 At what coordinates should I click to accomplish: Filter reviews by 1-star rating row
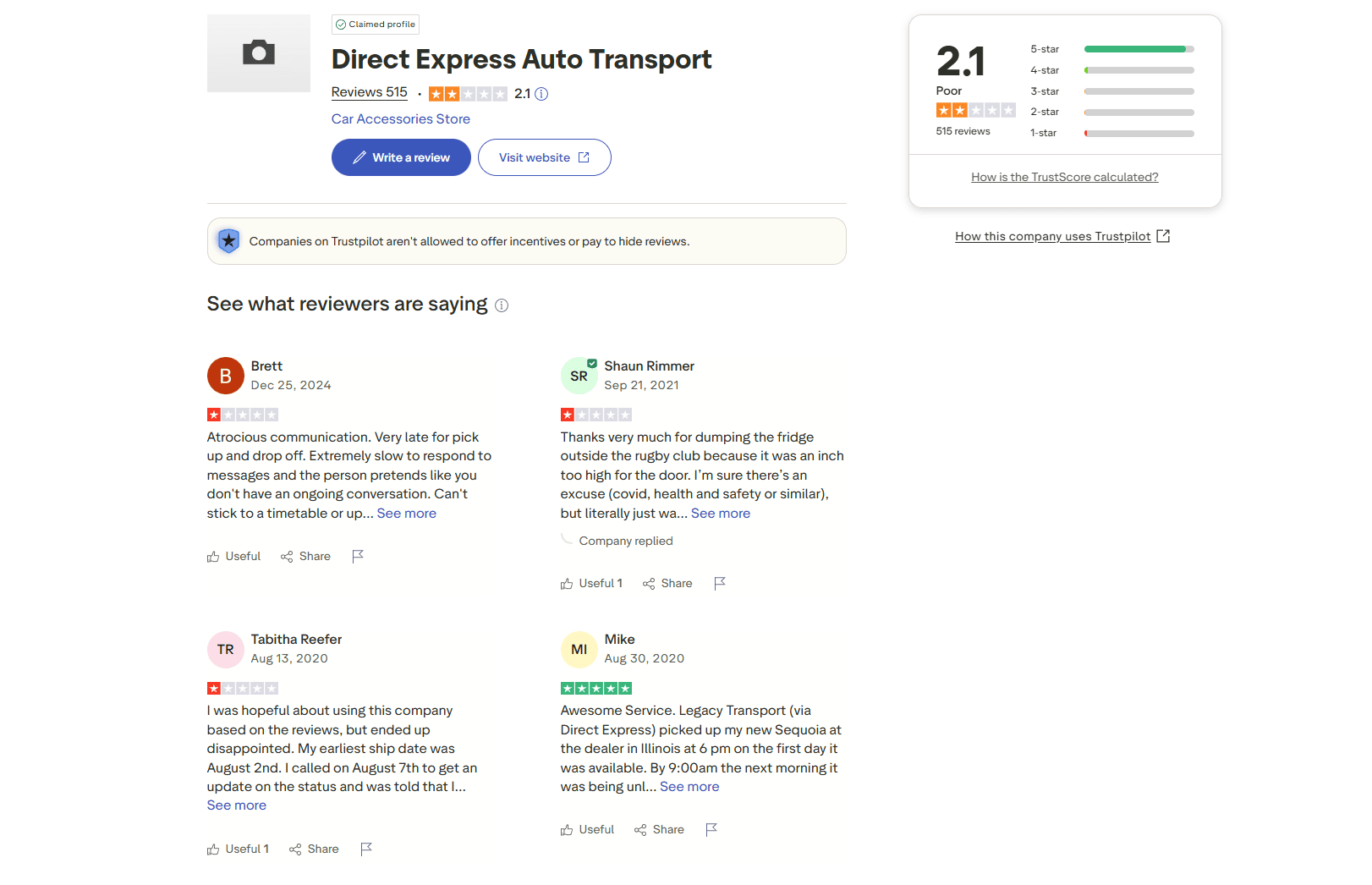(1111, 133)
